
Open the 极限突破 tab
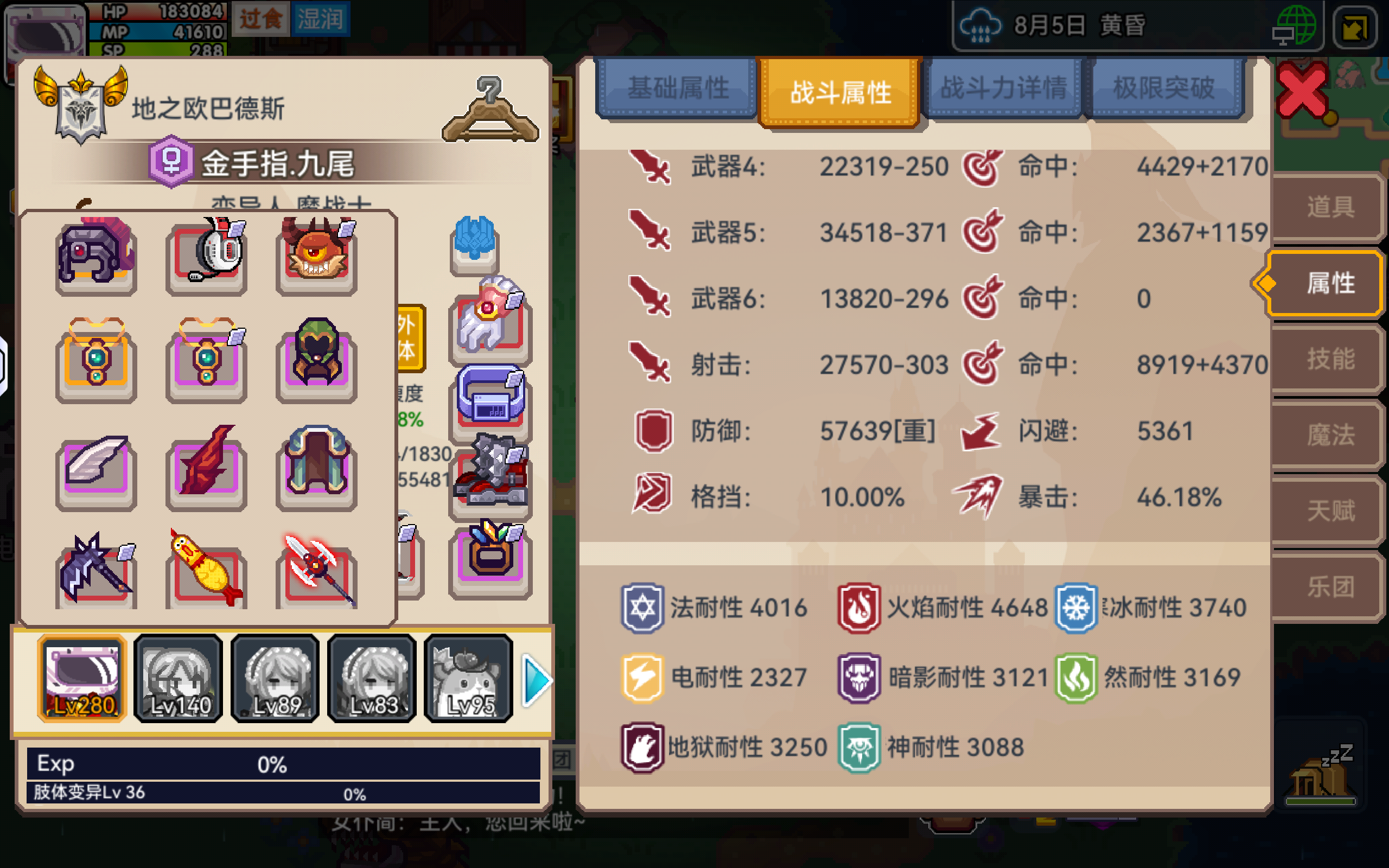(1164, 88)
